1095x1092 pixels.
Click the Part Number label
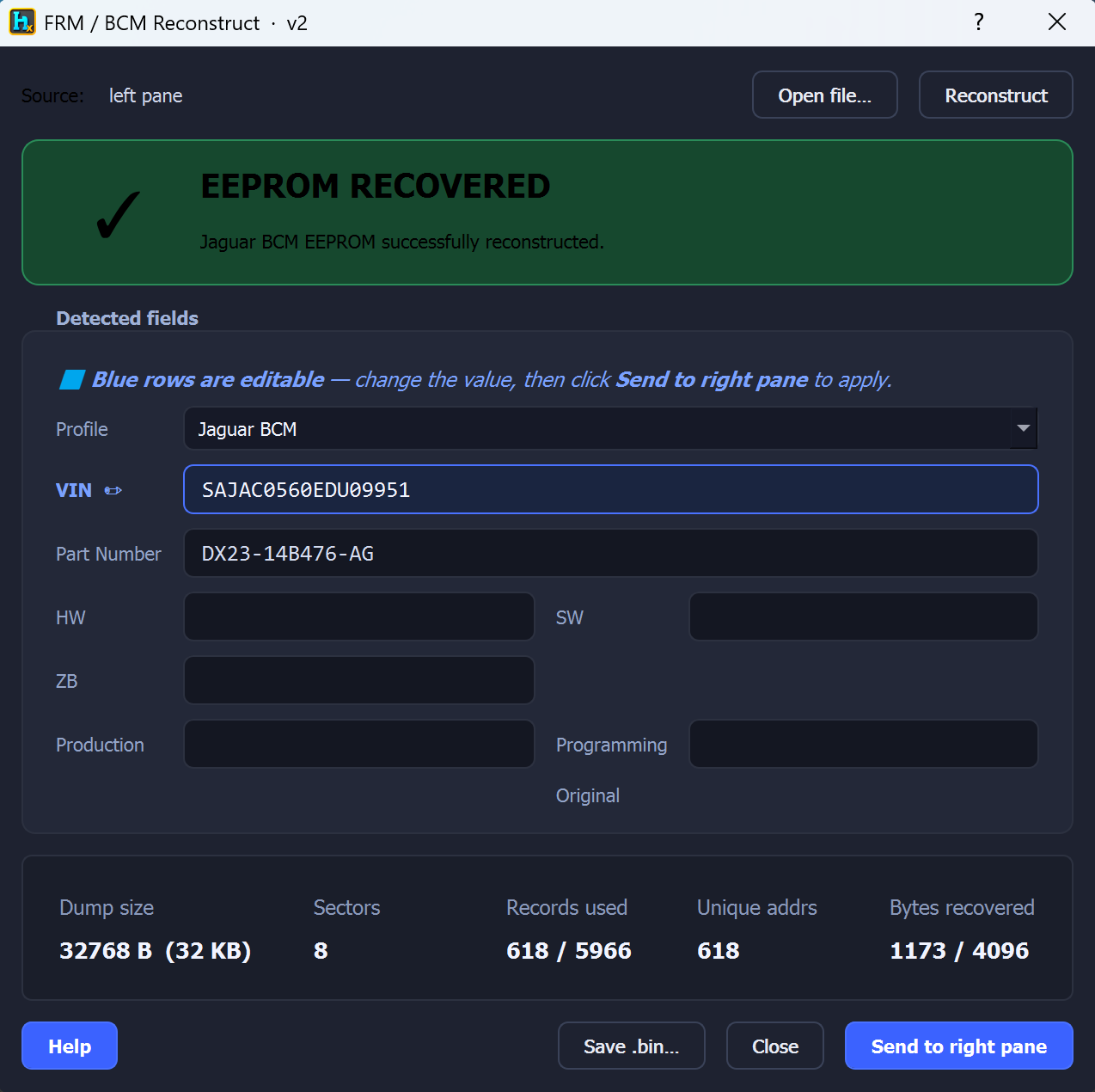click(108, 554)
